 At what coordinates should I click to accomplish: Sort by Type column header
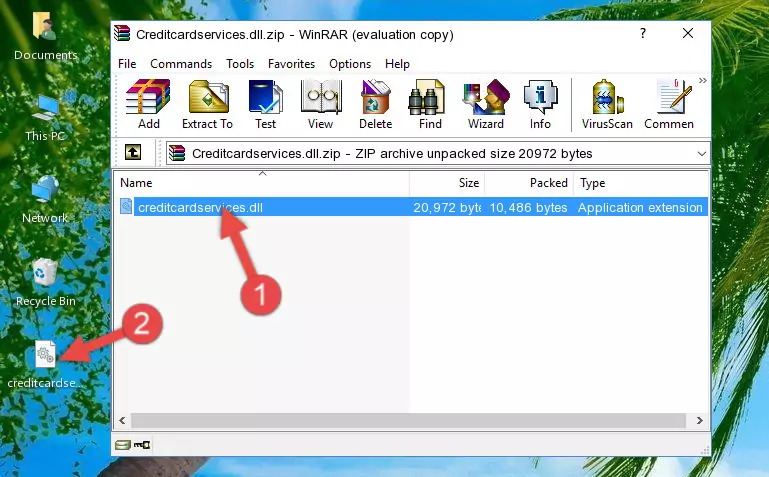[641, 183]
